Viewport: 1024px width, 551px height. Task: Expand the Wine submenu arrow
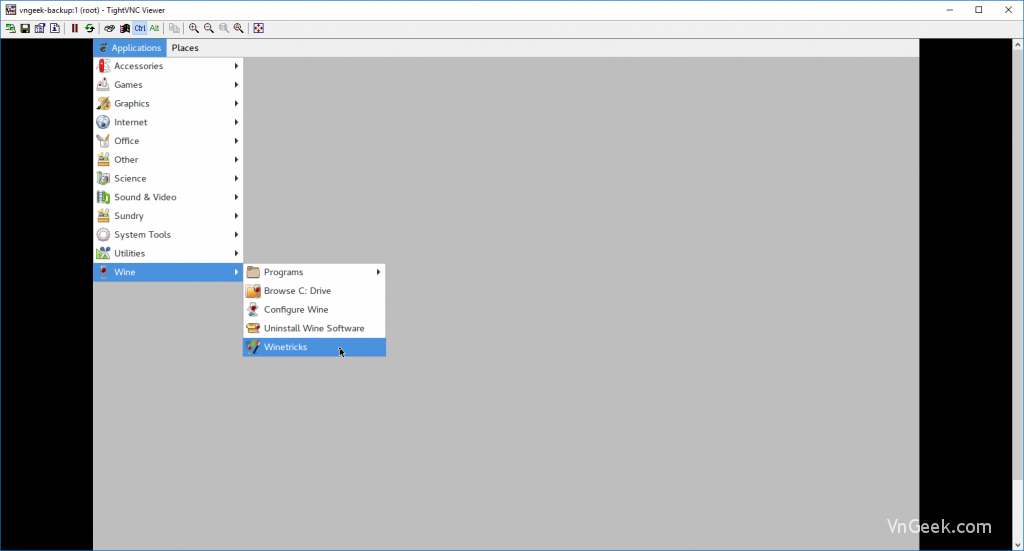[236, 272]
